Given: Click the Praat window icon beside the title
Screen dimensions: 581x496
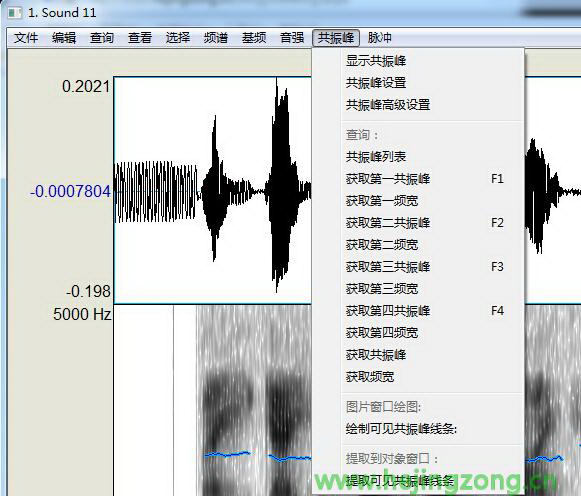Looking at the screenshot, I should pyautogui.click(x=15, y=13).
